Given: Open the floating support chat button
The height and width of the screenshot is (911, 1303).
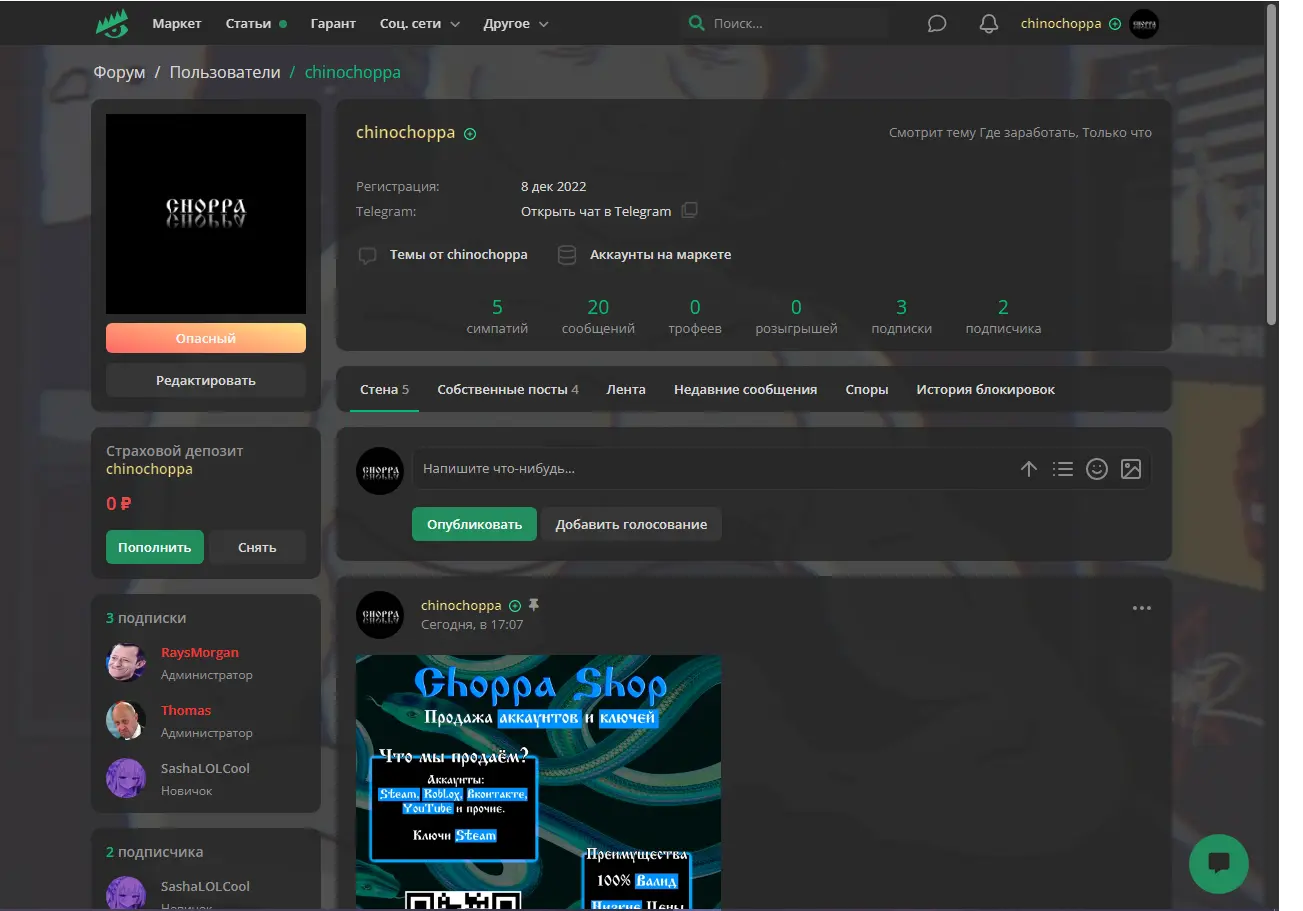Looking at the screenshot, I should coord(1219,864).
